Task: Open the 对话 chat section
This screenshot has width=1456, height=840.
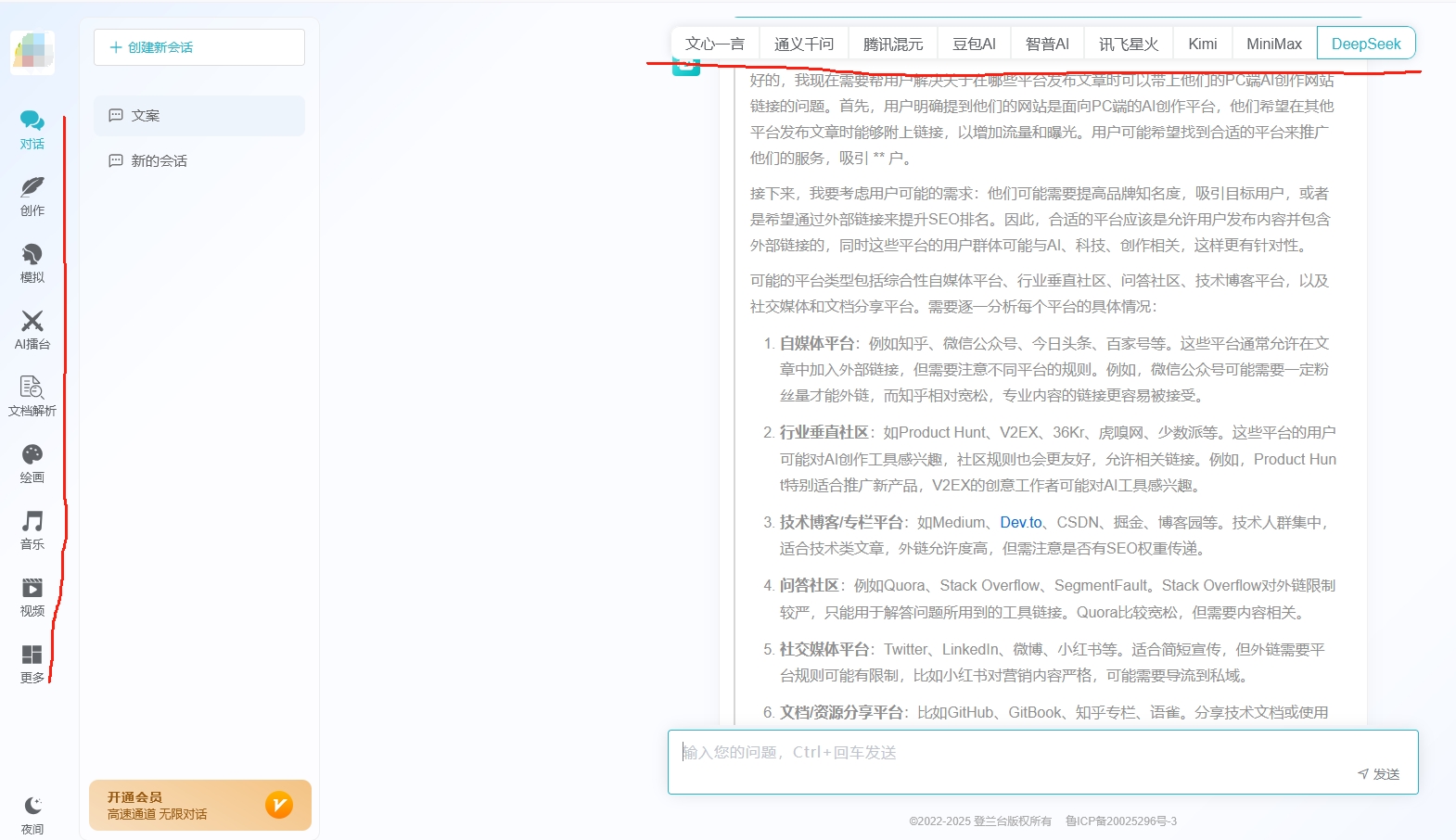Action: coord(32,130)
